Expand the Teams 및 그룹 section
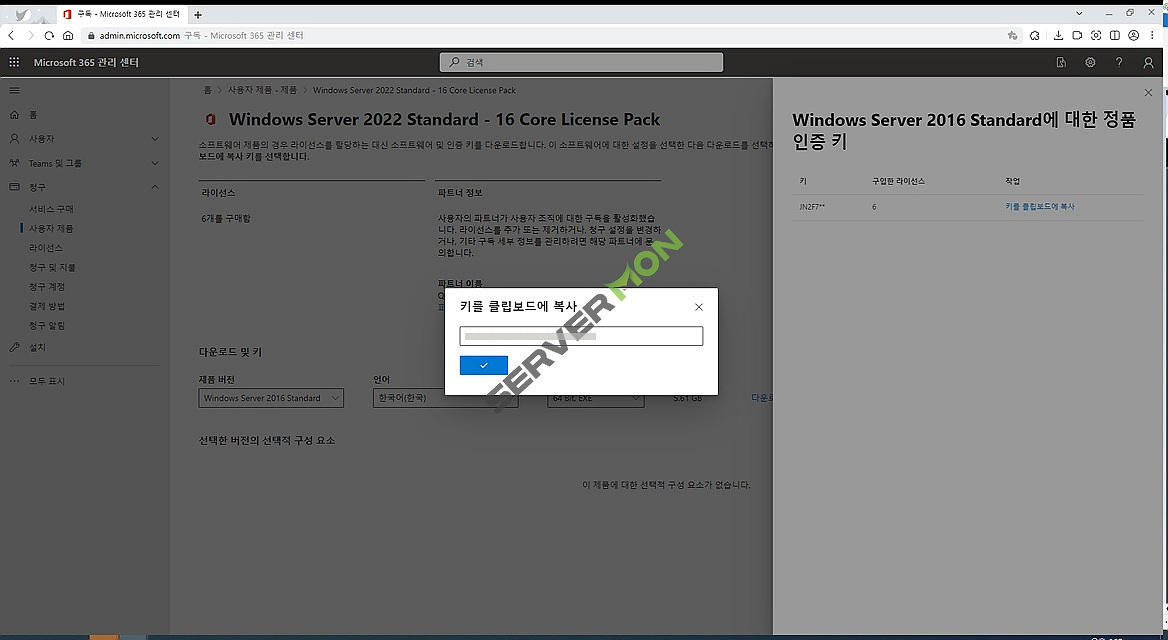Image resolution: width=1168 pixels, height=640 pixels. (83, 163)
